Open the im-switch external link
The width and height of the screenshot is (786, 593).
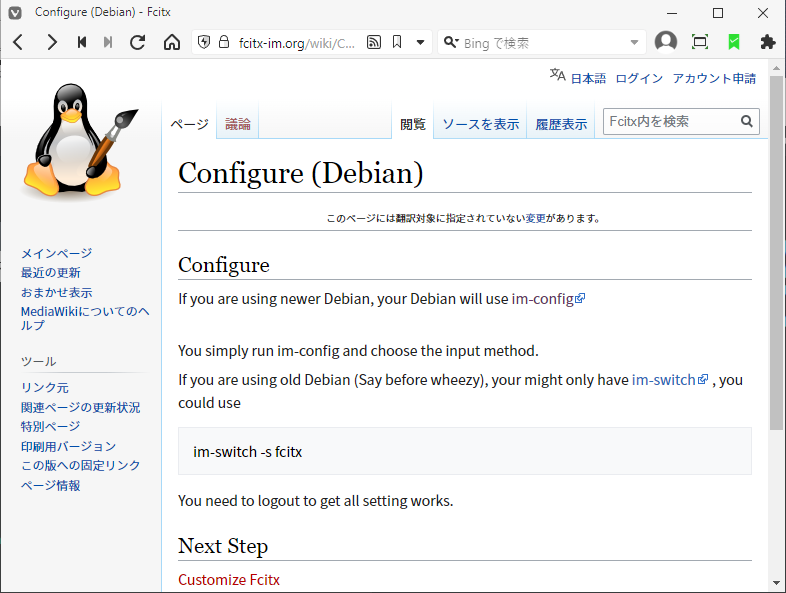tap(670, 380)
